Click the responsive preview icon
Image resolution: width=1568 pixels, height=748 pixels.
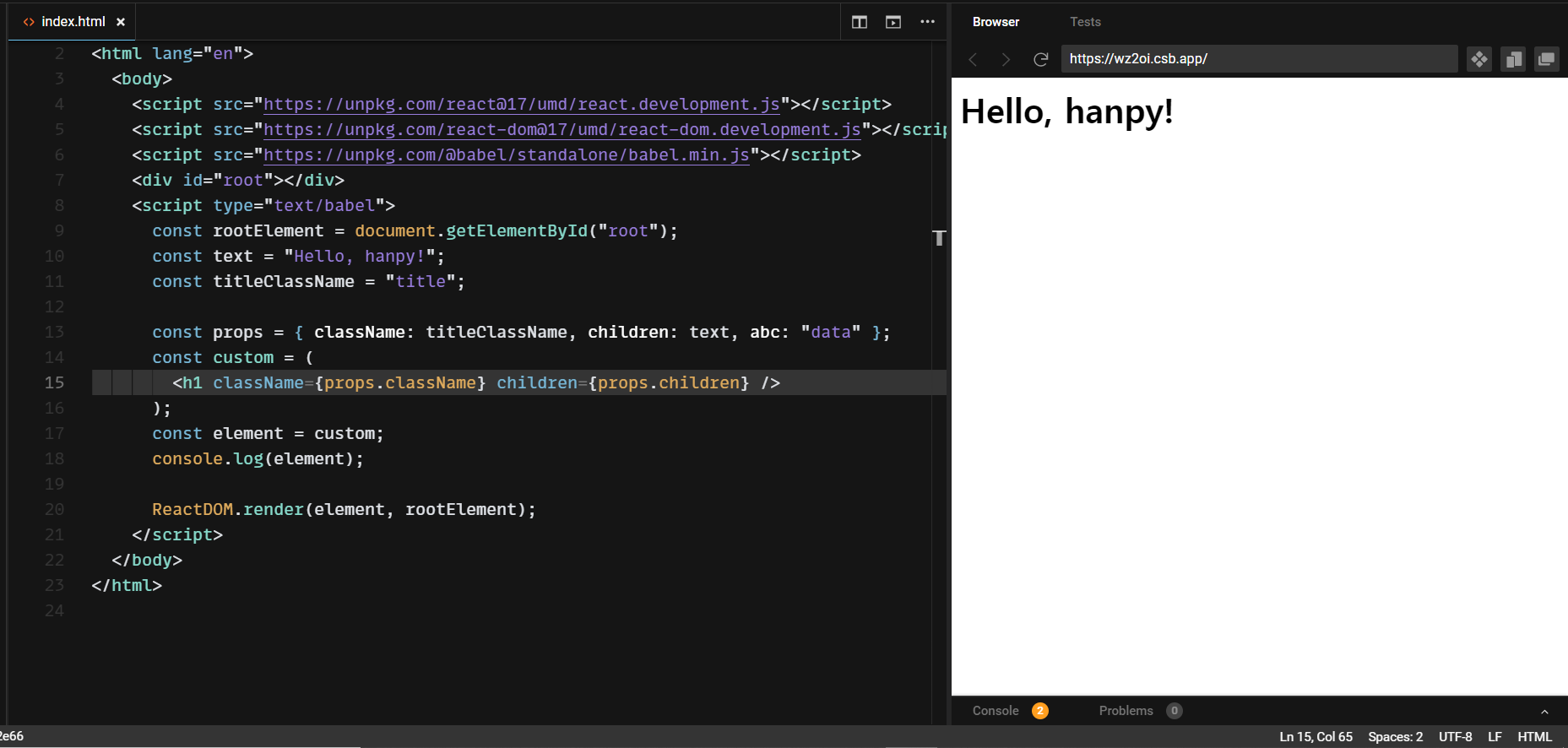click(x=1513, y=59)
